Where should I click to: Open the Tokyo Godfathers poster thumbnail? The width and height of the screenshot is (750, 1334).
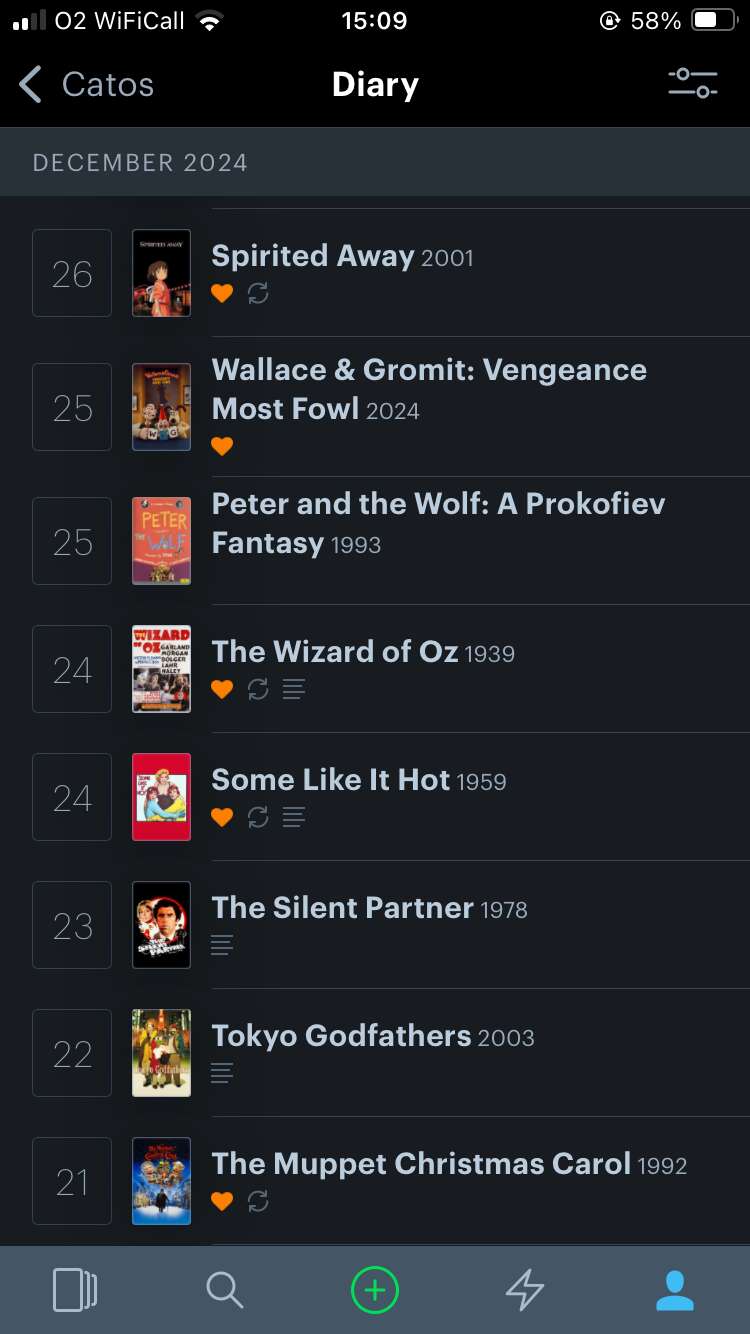[x=161, y=1053]
